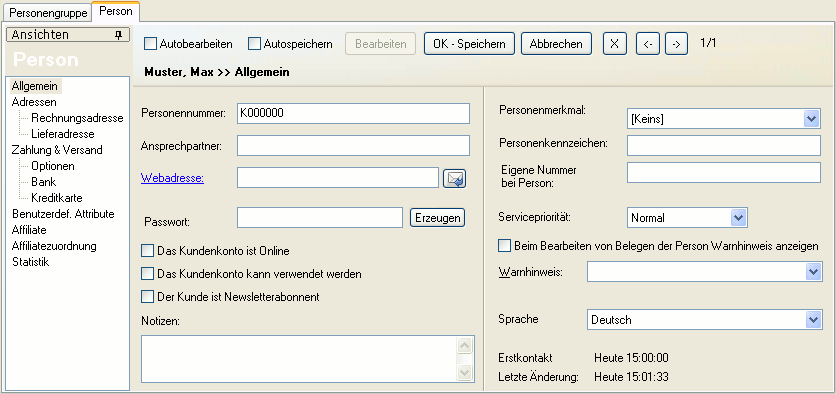The image size is (836, 394).
Task: Check 'Das Kundenkonto kann verwendet werden'
Action: coord(147,274)
